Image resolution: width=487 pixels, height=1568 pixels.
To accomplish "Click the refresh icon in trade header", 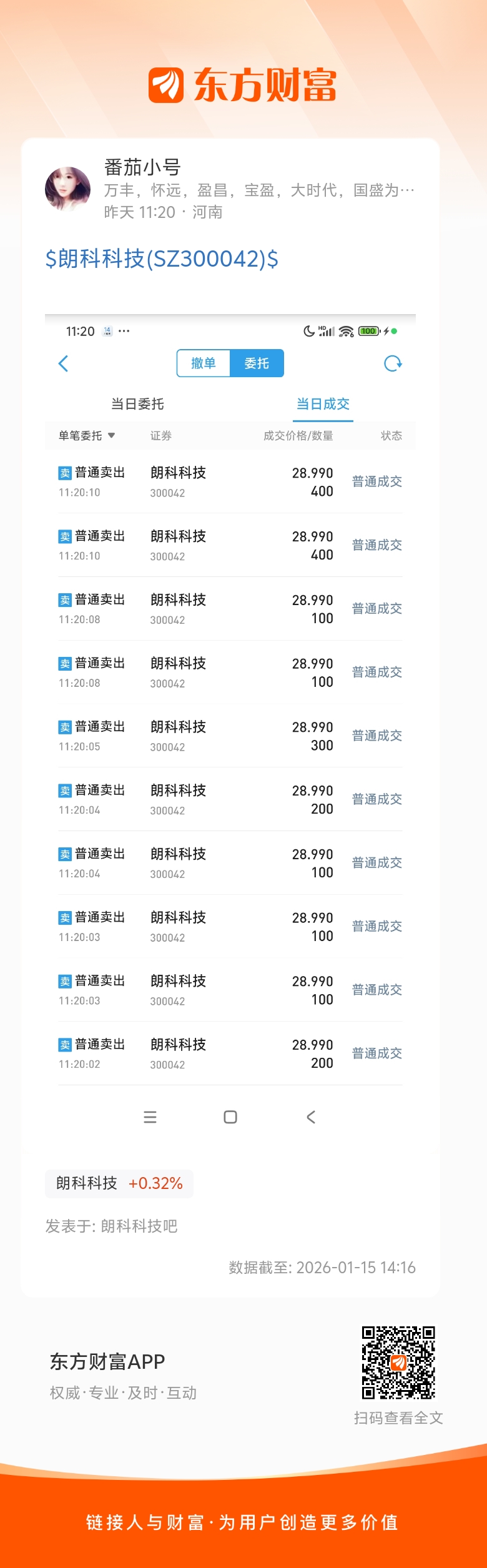I will coord(393,363).
